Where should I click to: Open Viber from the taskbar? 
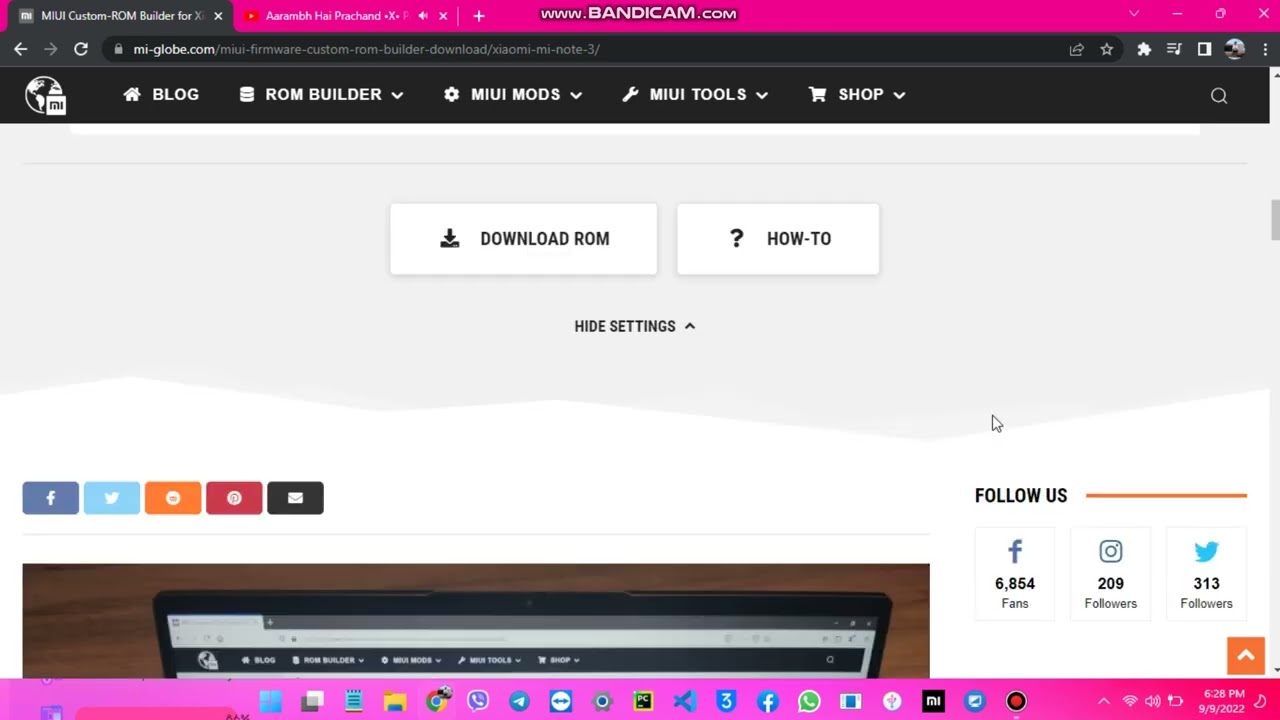[478, 702]
